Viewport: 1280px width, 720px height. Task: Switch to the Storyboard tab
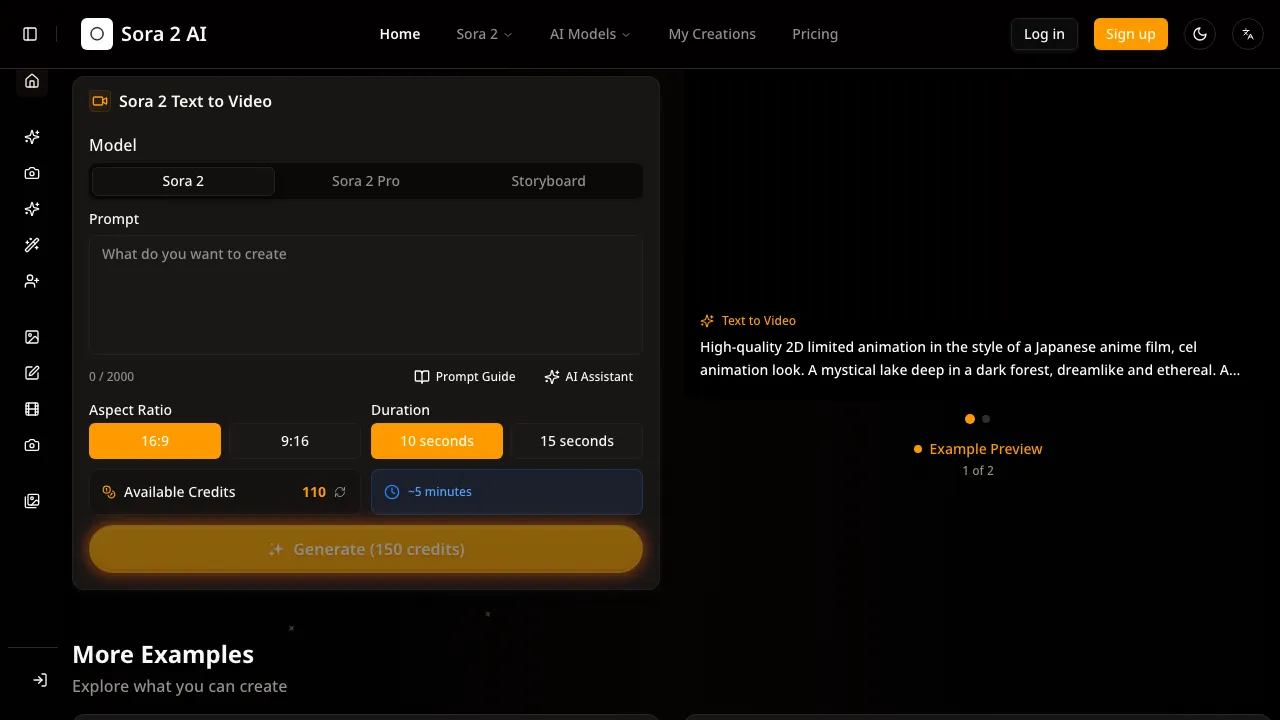tap(548, 181)
